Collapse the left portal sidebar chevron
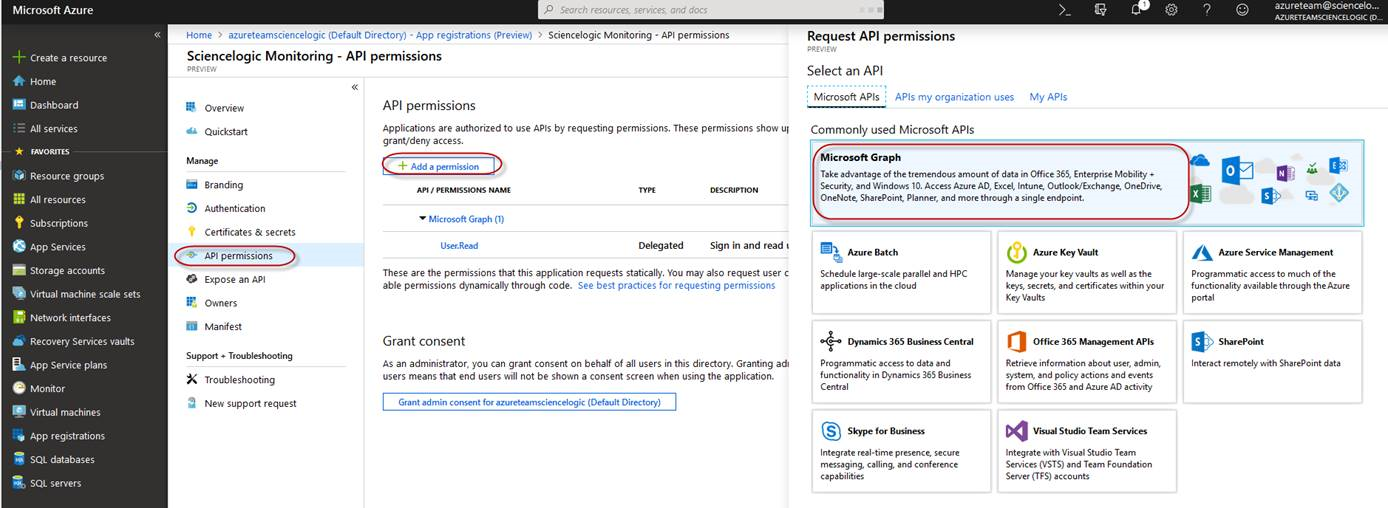Image resolution: width=1388 pixels, height=508 pixels. point(157,35)
